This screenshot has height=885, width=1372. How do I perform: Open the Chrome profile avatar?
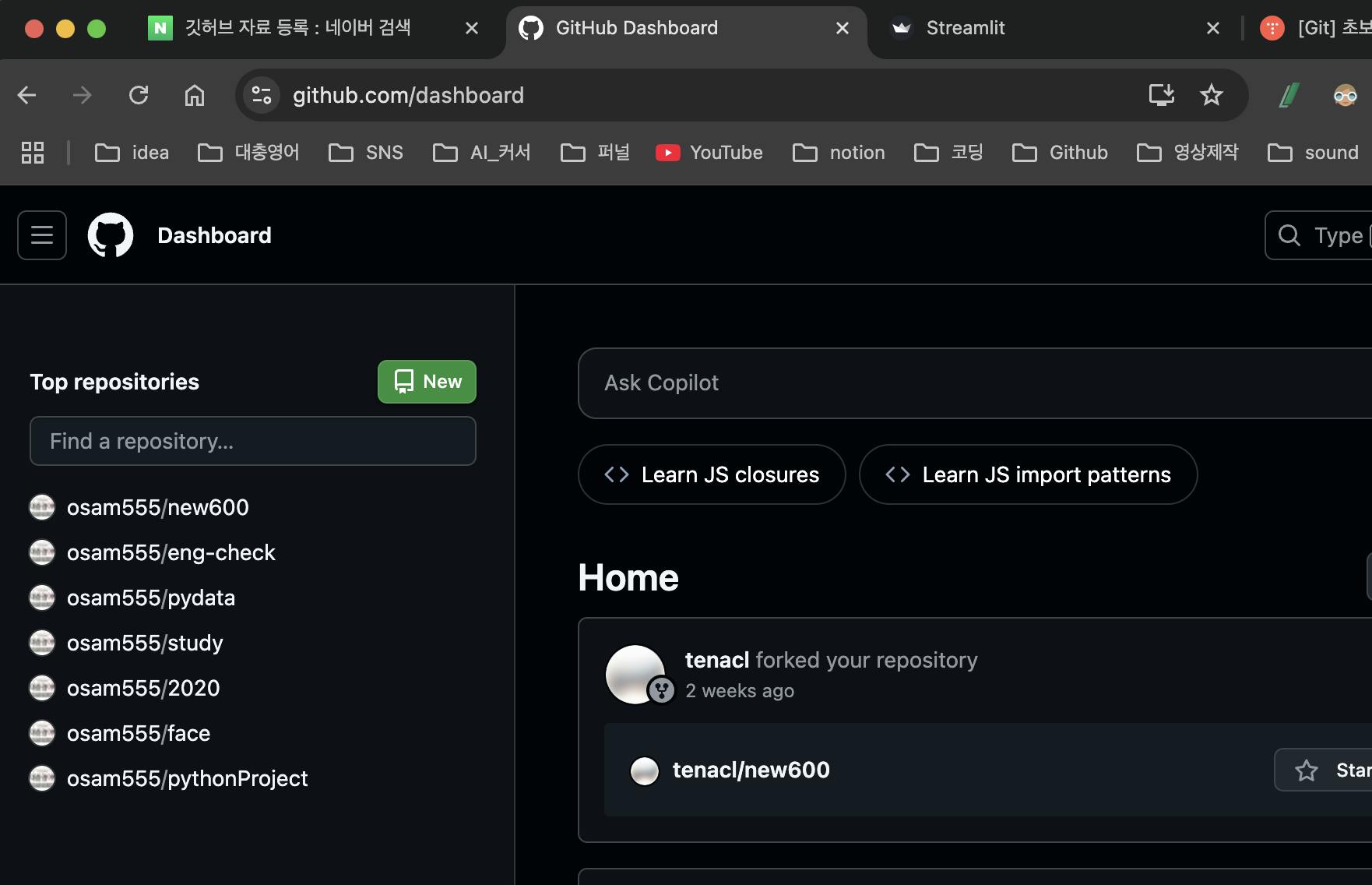(1346, 95)
